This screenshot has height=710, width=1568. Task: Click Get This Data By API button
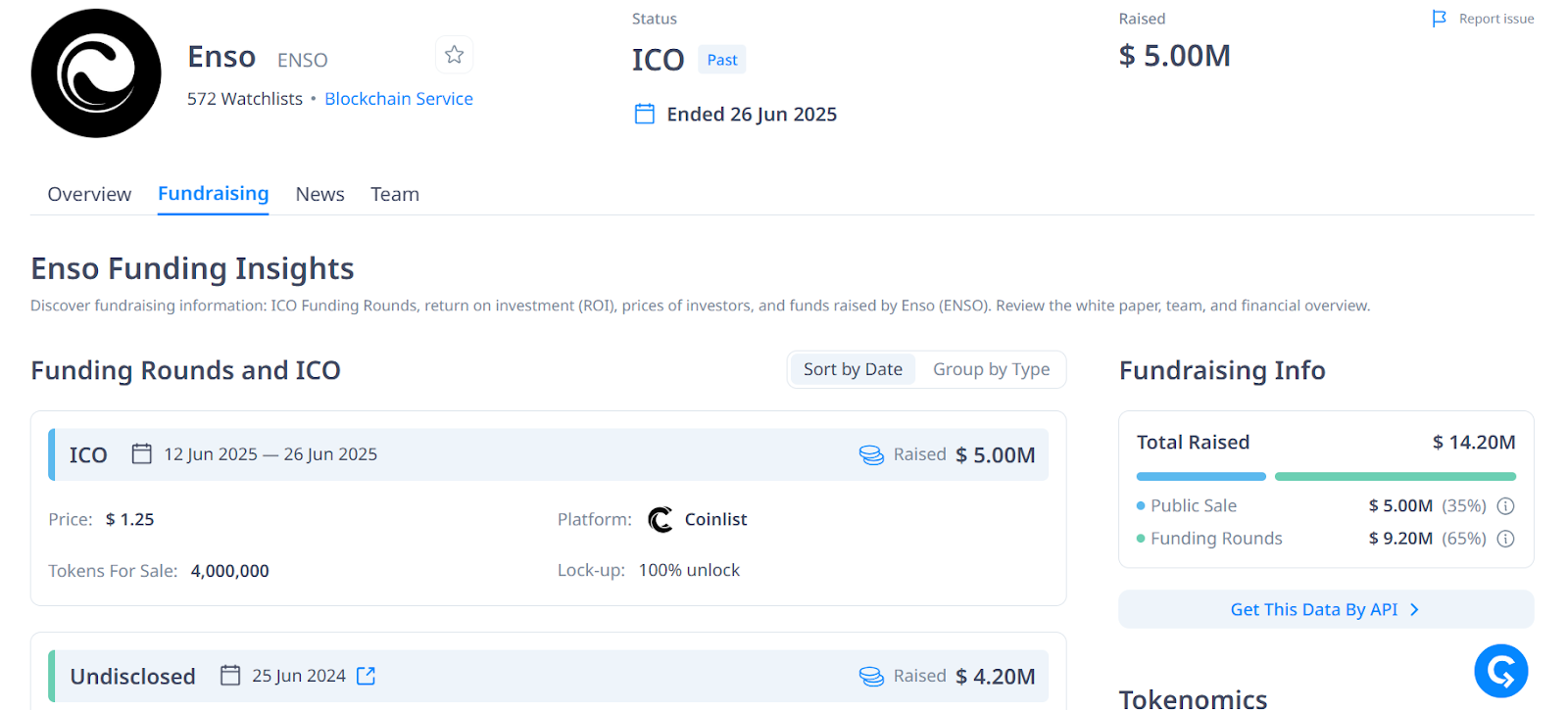[1314, 609]
